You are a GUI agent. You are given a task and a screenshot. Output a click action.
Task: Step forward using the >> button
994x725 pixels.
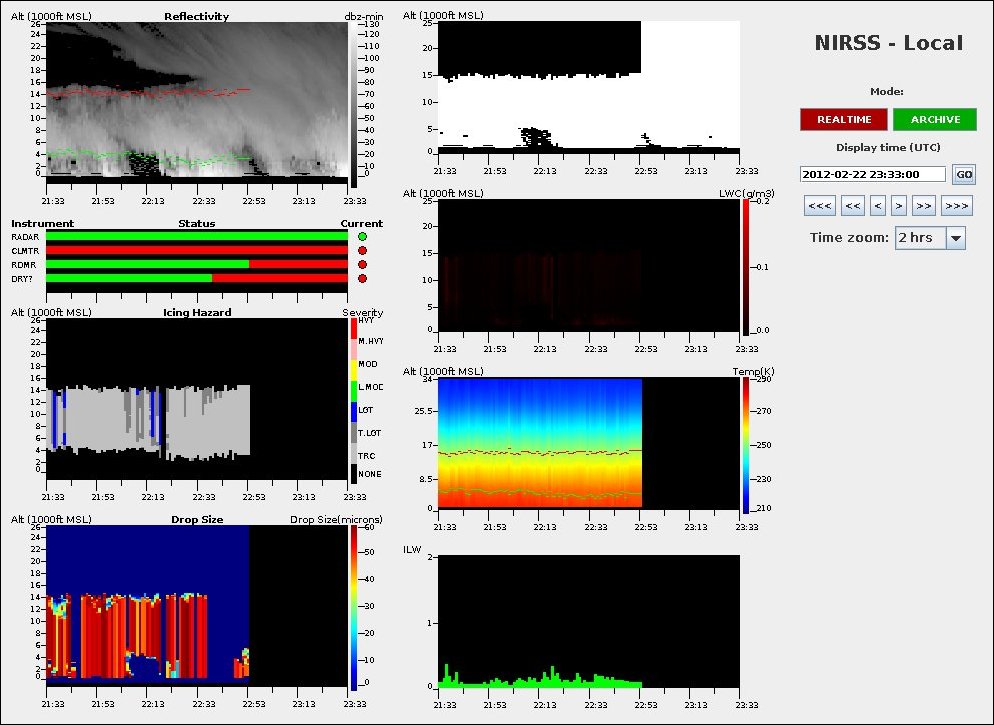pyautogui.click(x=924, y=206)
